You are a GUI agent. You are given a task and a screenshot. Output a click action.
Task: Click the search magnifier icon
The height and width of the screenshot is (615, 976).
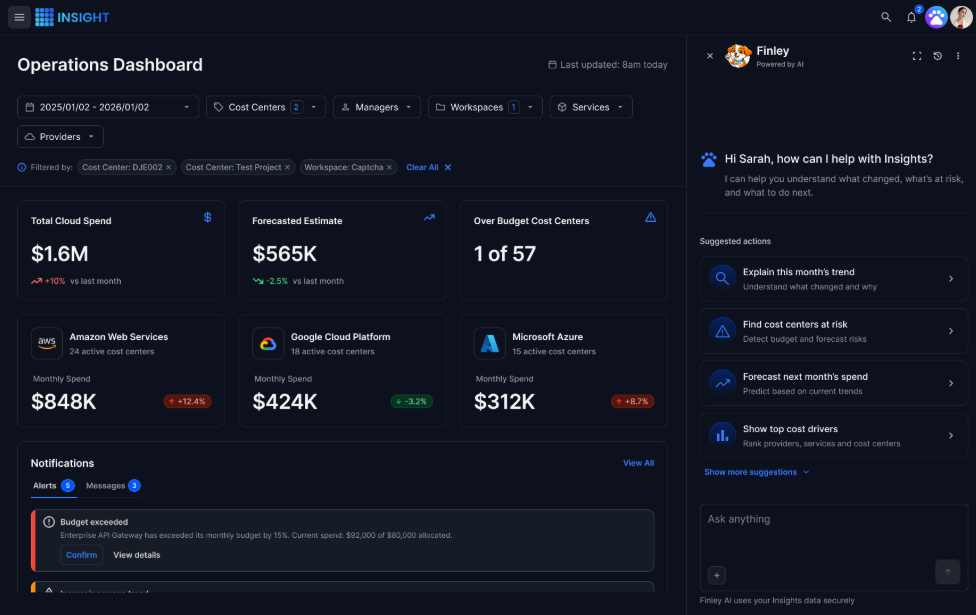click(x=886, y=17)
